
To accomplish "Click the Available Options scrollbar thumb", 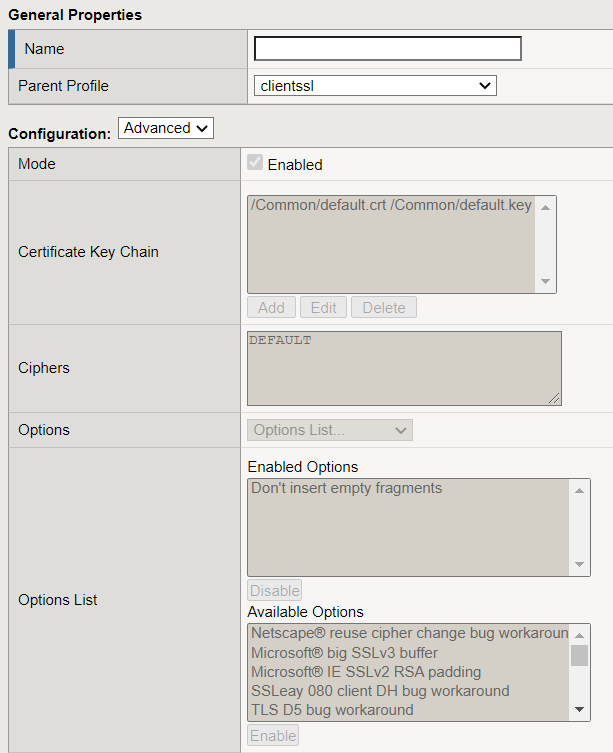I will 579,656.
